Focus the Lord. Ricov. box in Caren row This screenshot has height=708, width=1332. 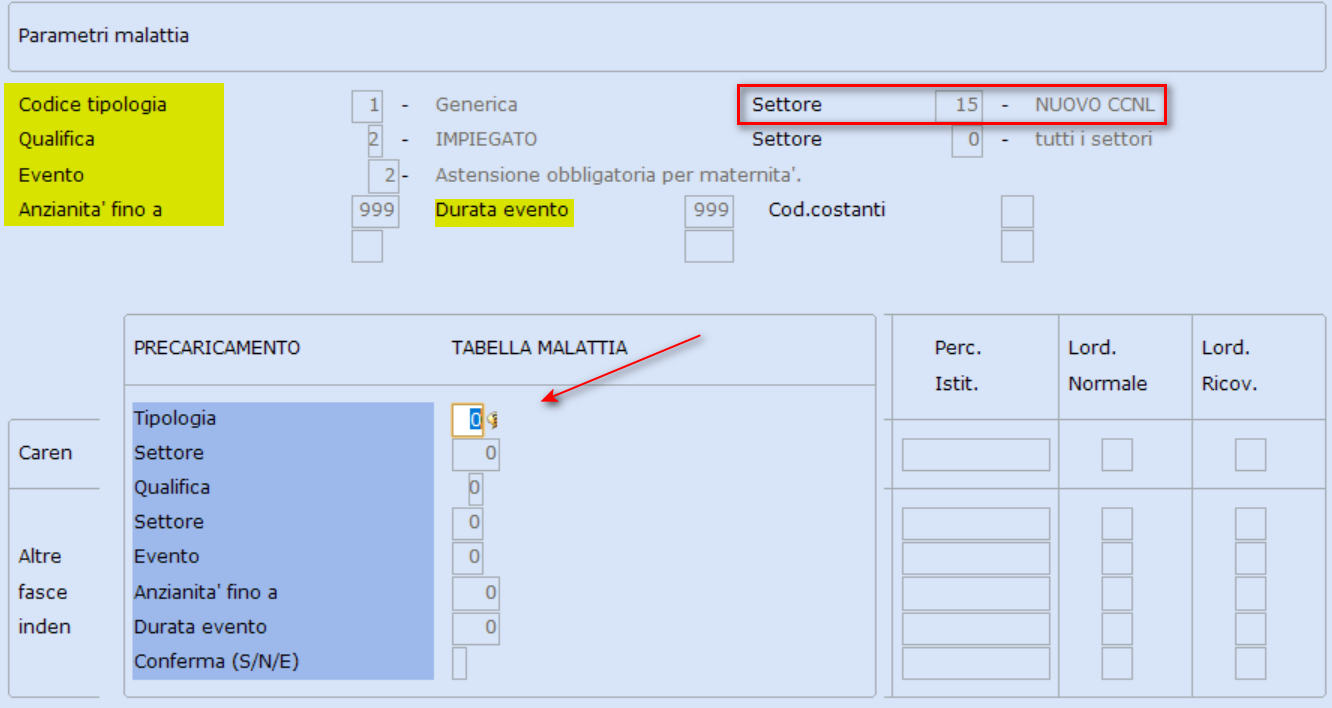pos(1250,455)
